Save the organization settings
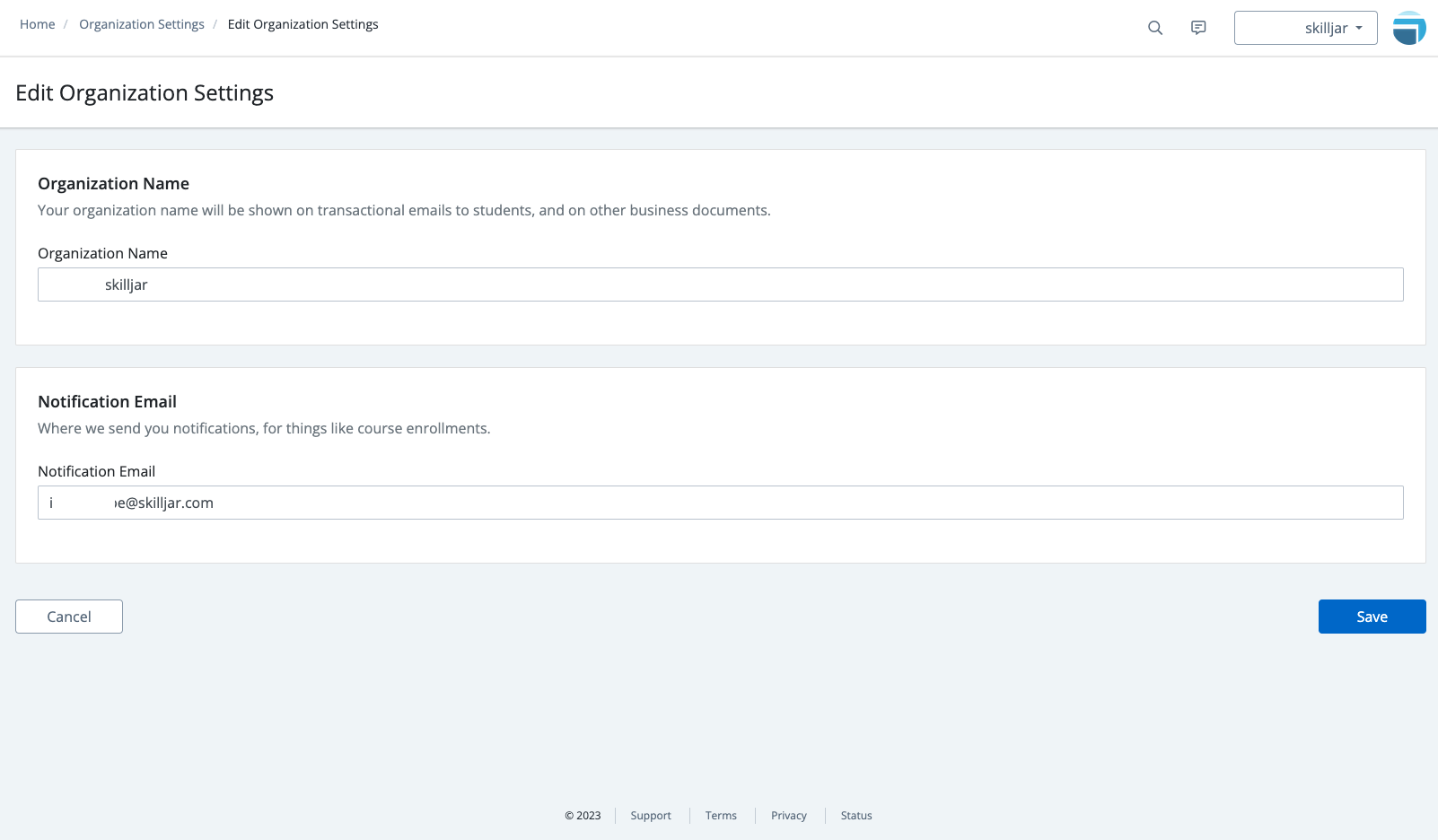The height and width of the screenshot is (840, 1438). pos(1372,617)
